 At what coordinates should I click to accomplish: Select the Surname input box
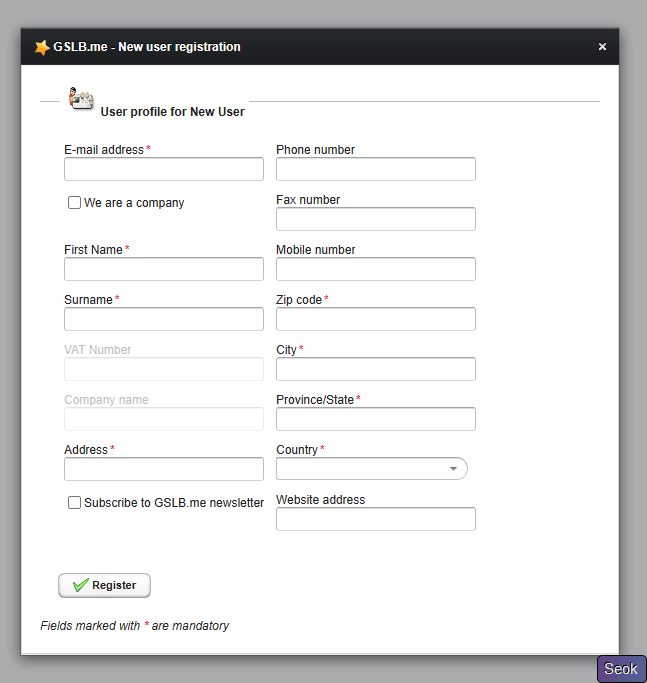click(x=164, y=319)
